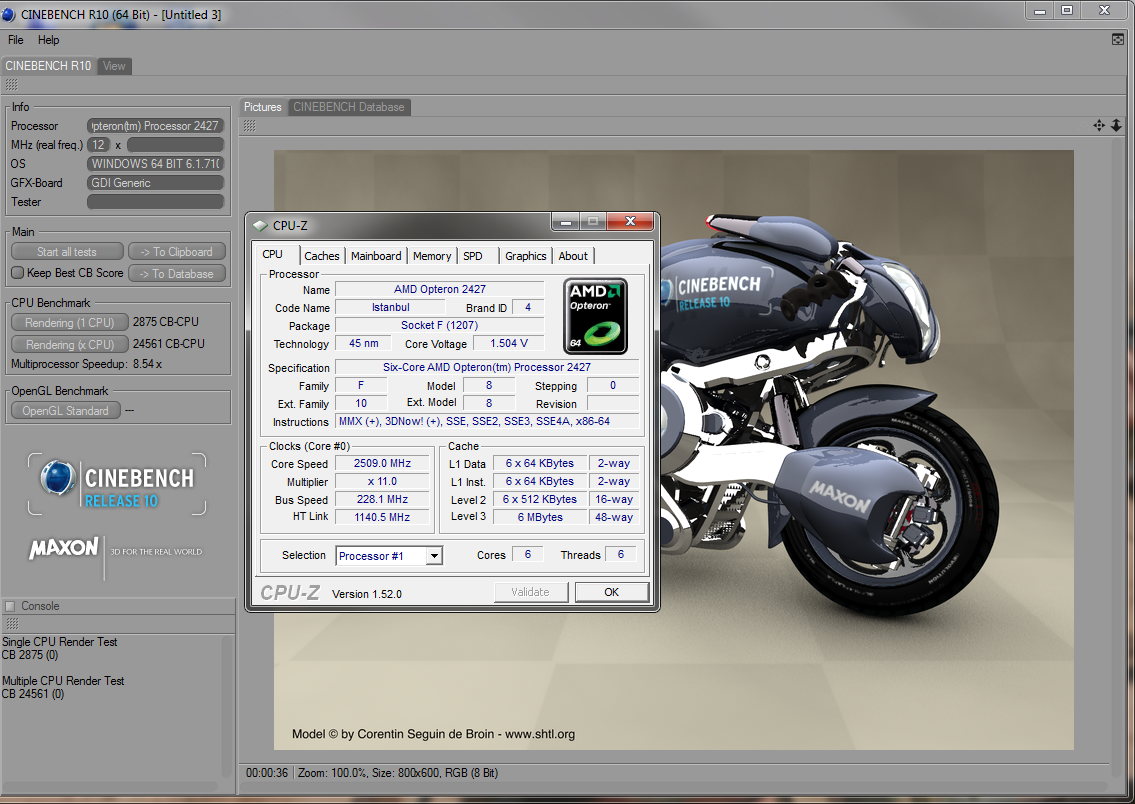Open the File menu

(16, 40)
